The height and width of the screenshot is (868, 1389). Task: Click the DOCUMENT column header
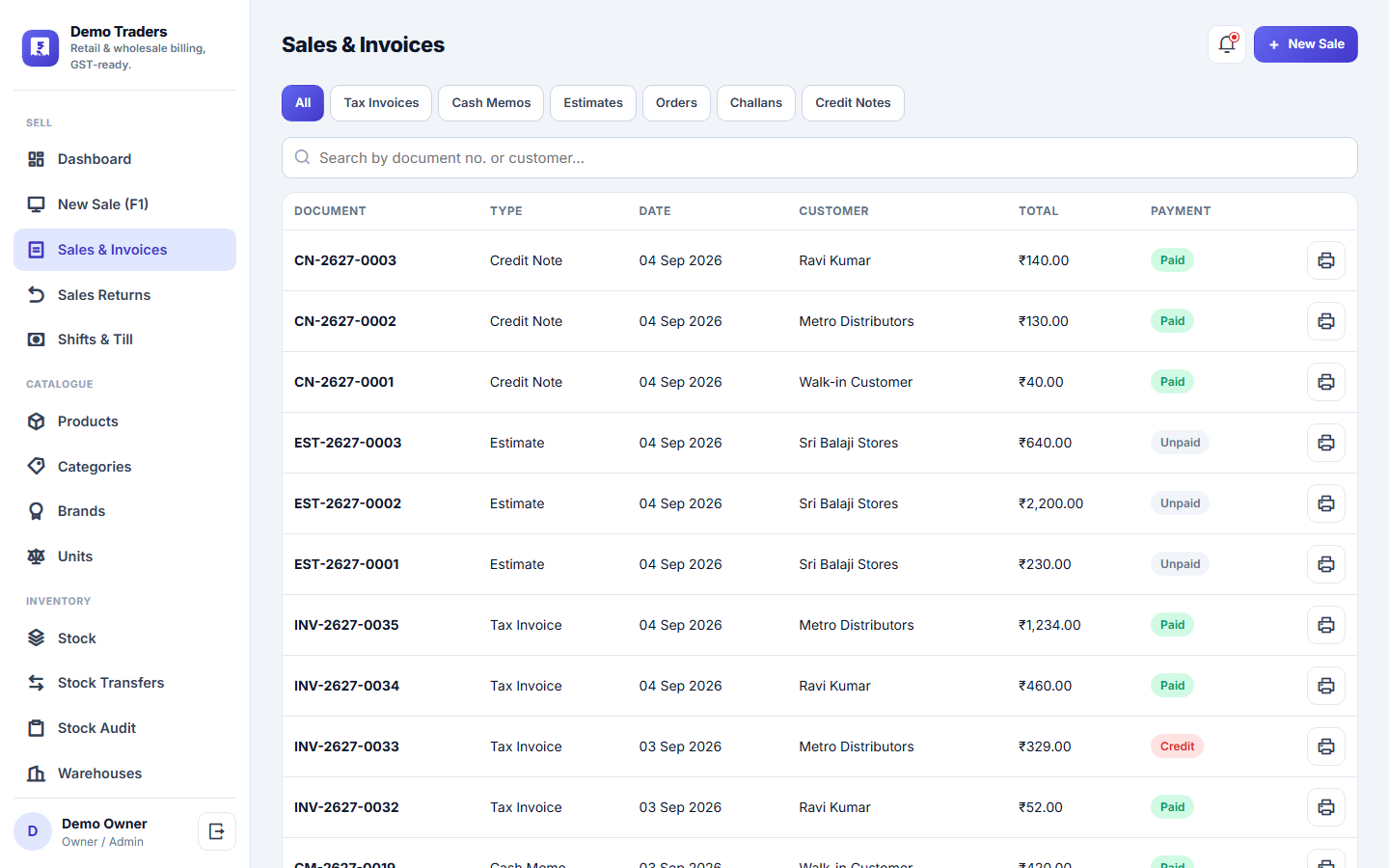tap(330, 211)
